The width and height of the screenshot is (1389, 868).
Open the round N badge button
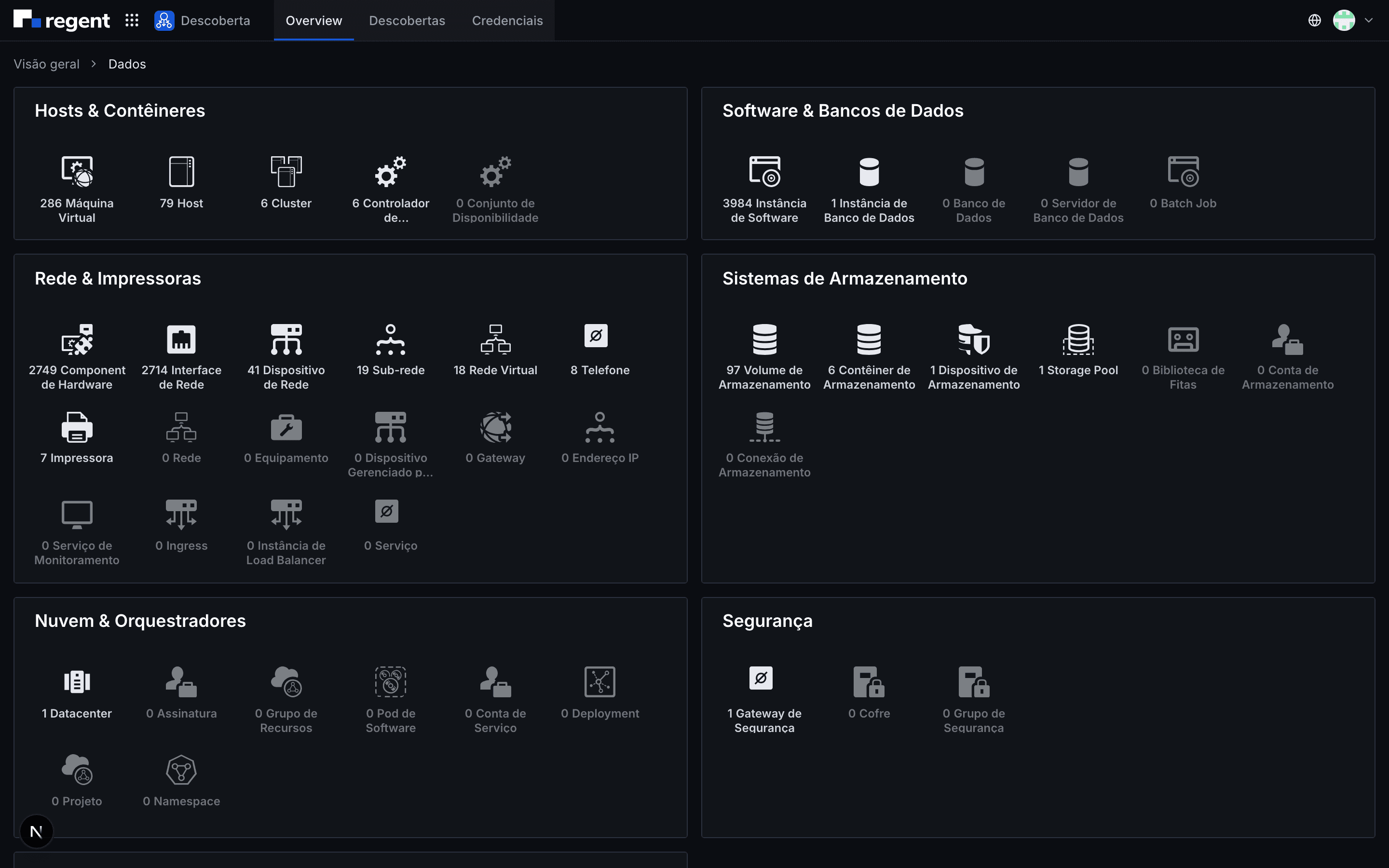click(x=36, y=831)
